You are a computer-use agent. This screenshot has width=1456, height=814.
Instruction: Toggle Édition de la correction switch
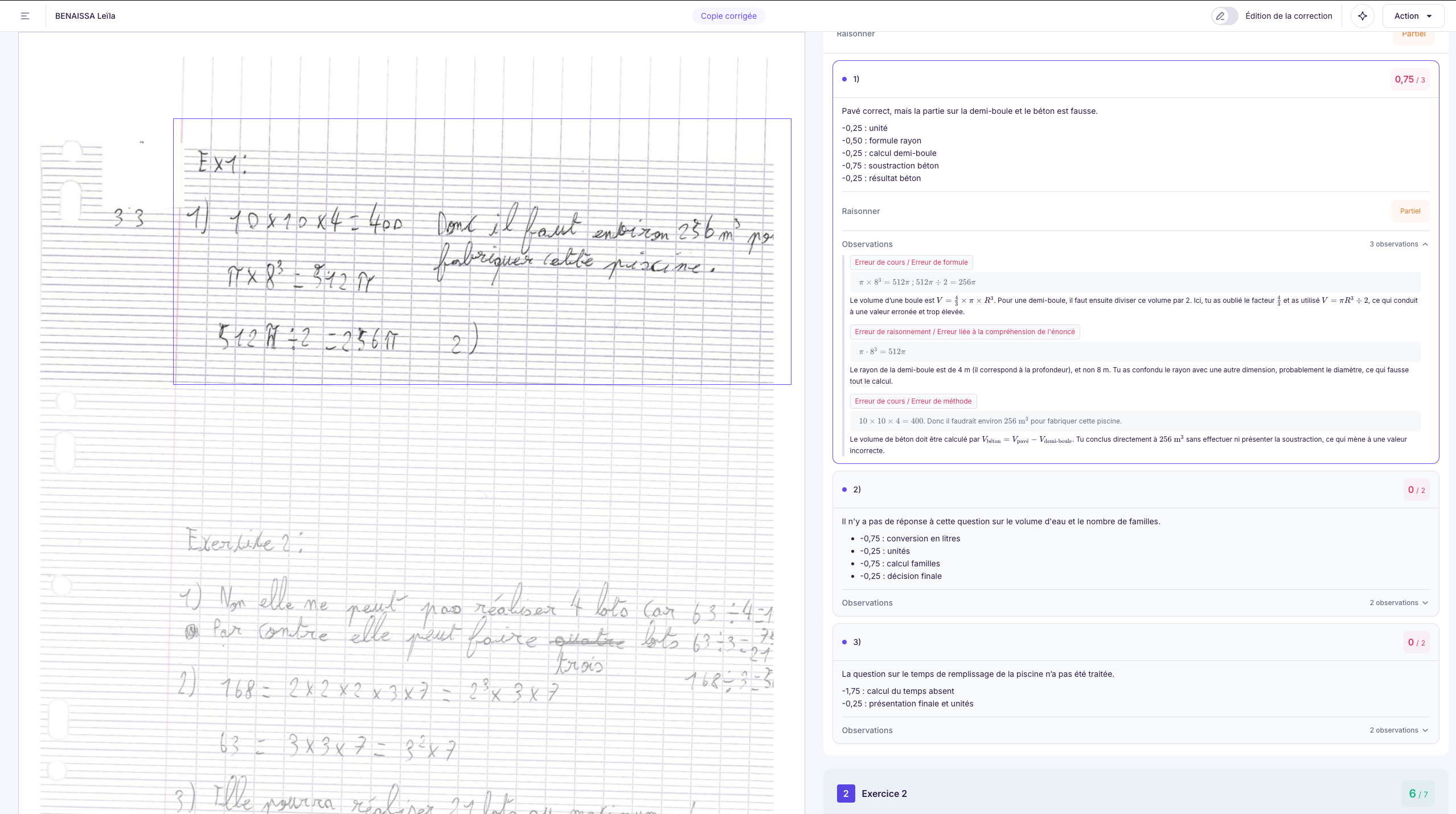(x=1225, y=16)
